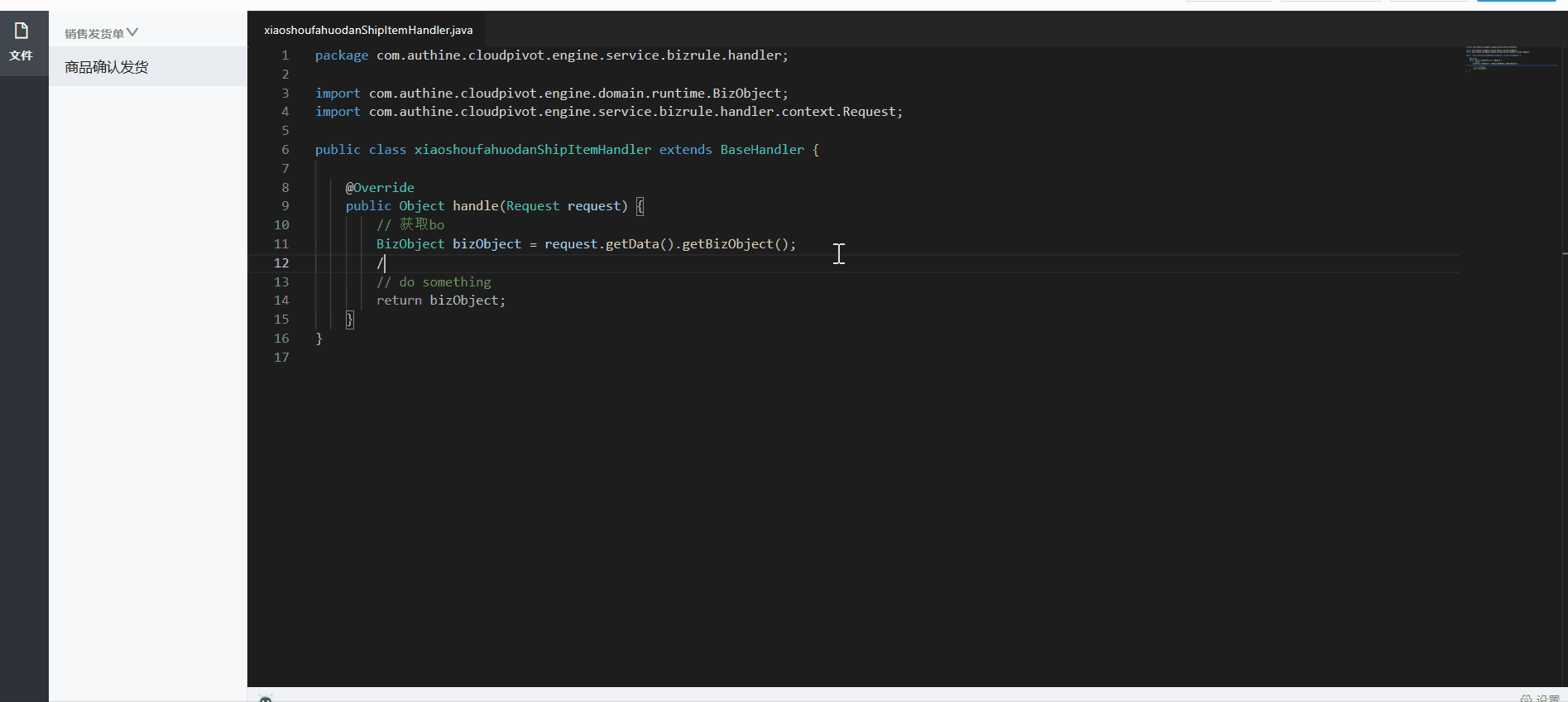Click the 'return bizObject;' statement
This screenshot has height=702, width=1568.
pyautogui.click(x=440, y=301)
